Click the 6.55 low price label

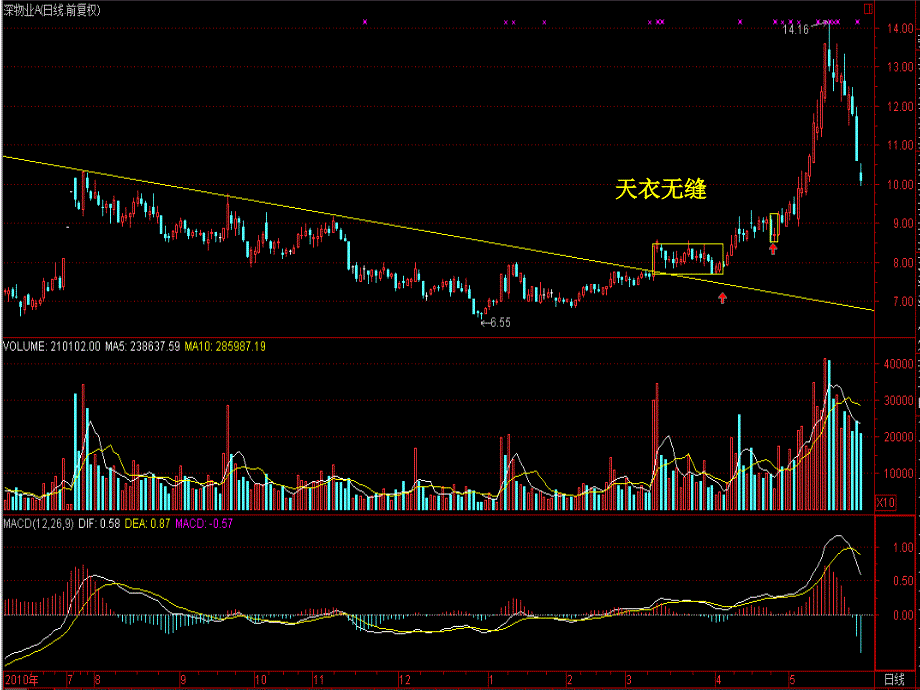pos(499,323)
